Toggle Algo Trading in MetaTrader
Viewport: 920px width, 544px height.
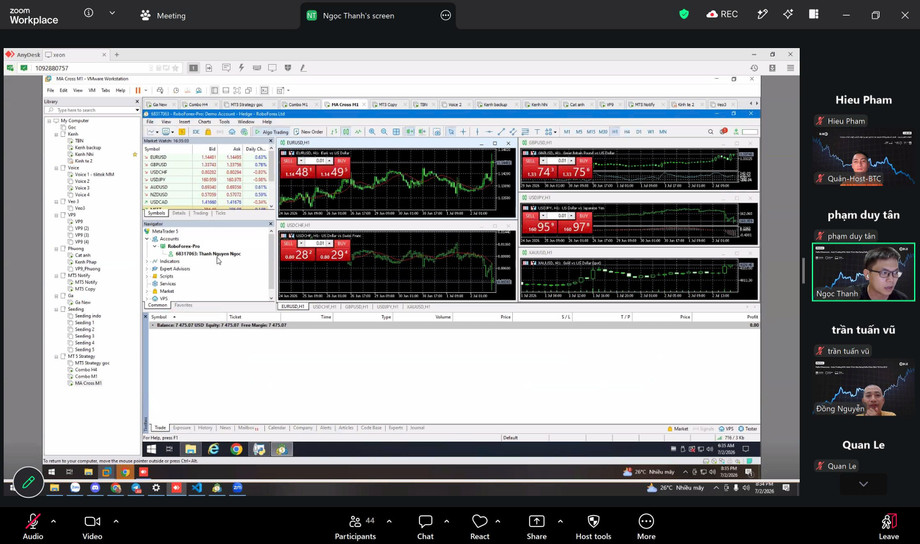[271, 132]
